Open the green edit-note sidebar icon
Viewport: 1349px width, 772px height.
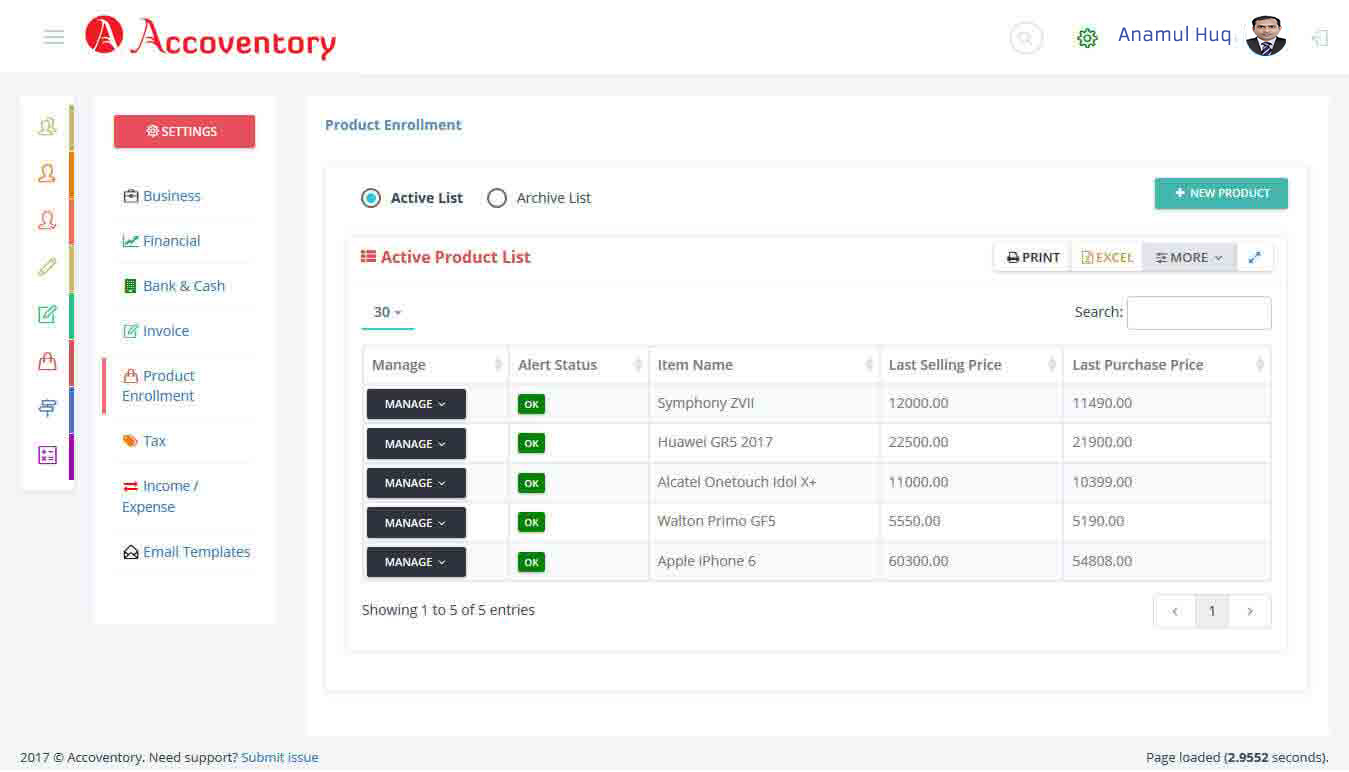click(47, 314)
